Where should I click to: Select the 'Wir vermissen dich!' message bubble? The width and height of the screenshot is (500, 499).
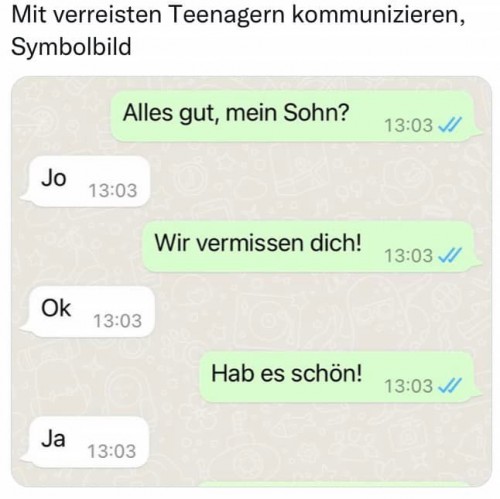tap(312, 246)
